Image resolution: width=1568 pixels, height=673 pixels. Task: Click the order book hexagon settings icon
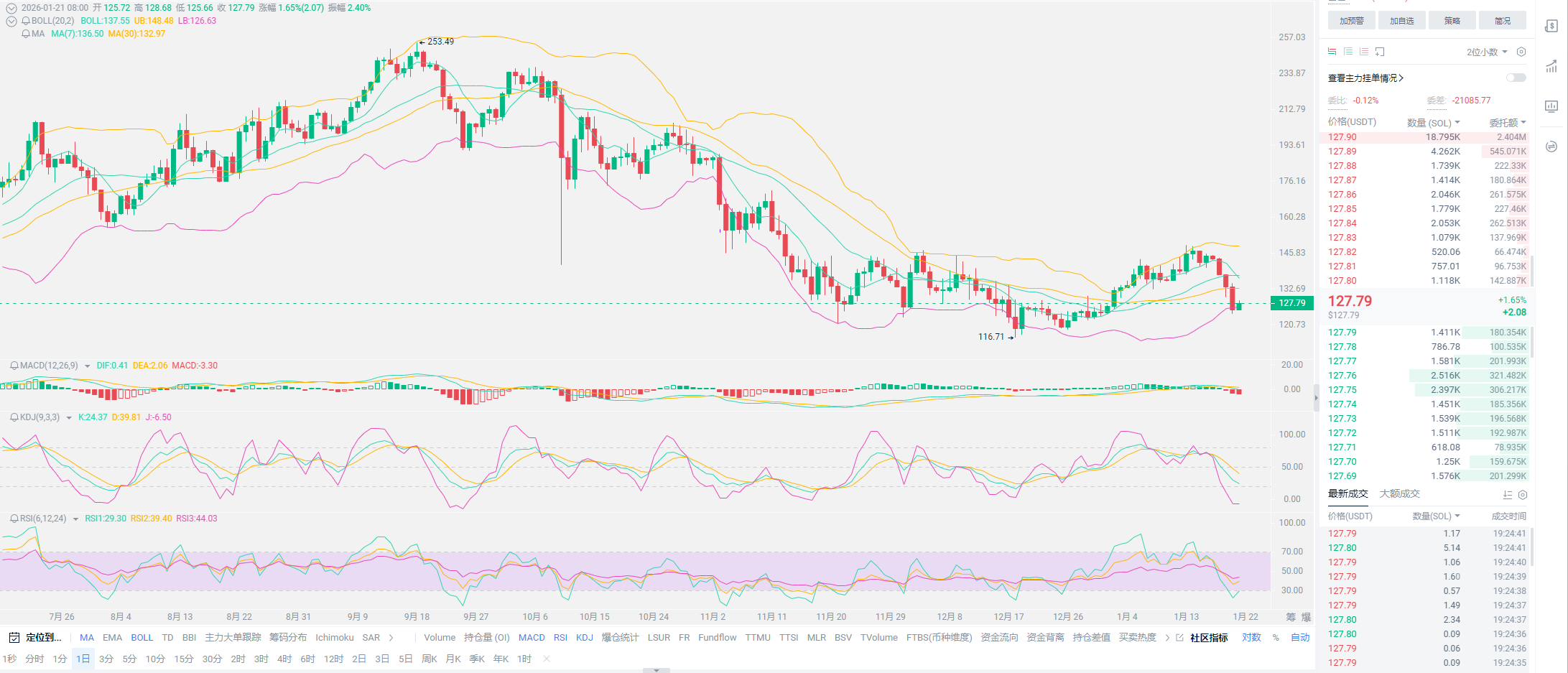pyautogui.click(x=1521, y=52)
